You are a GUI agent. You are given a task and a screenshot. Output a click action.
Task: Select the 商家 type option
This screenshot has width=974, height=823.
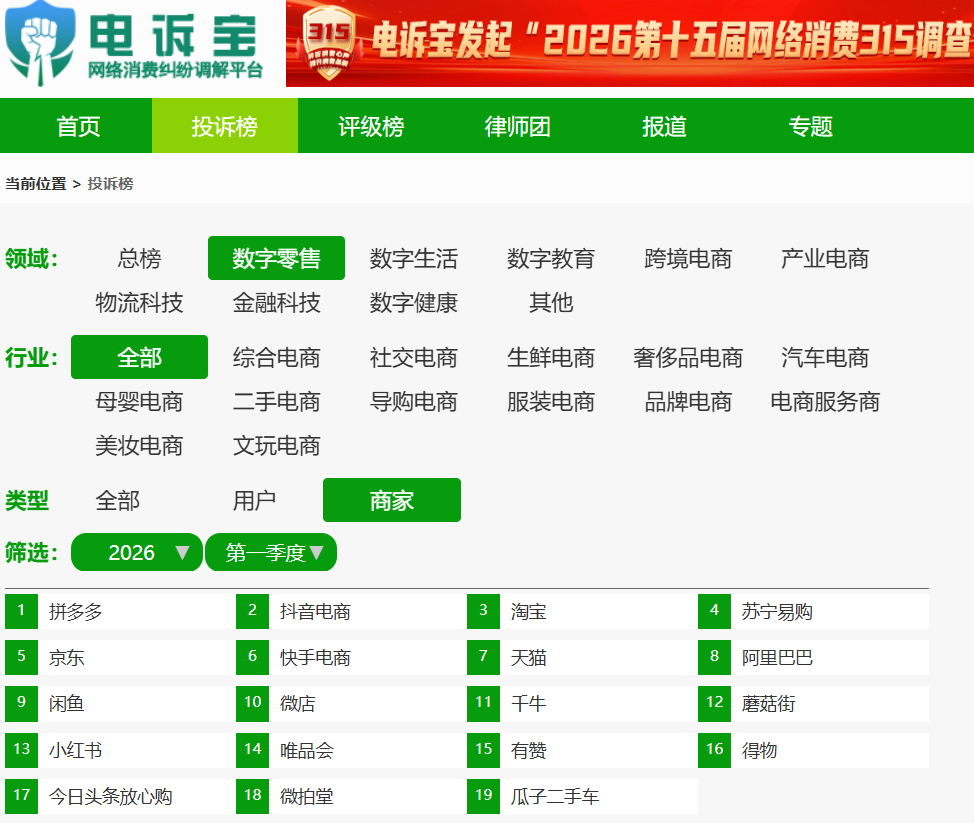coord(391,500)
